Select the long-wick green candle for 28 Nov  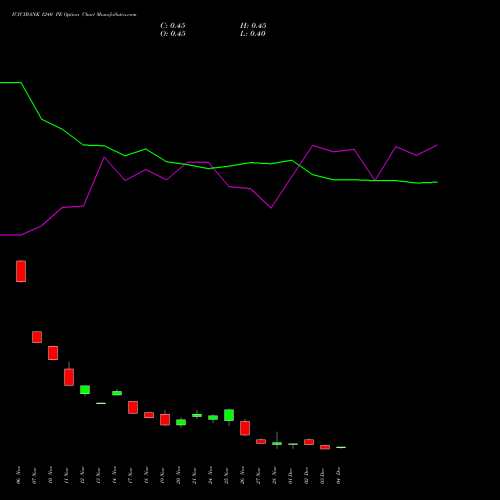277,443
